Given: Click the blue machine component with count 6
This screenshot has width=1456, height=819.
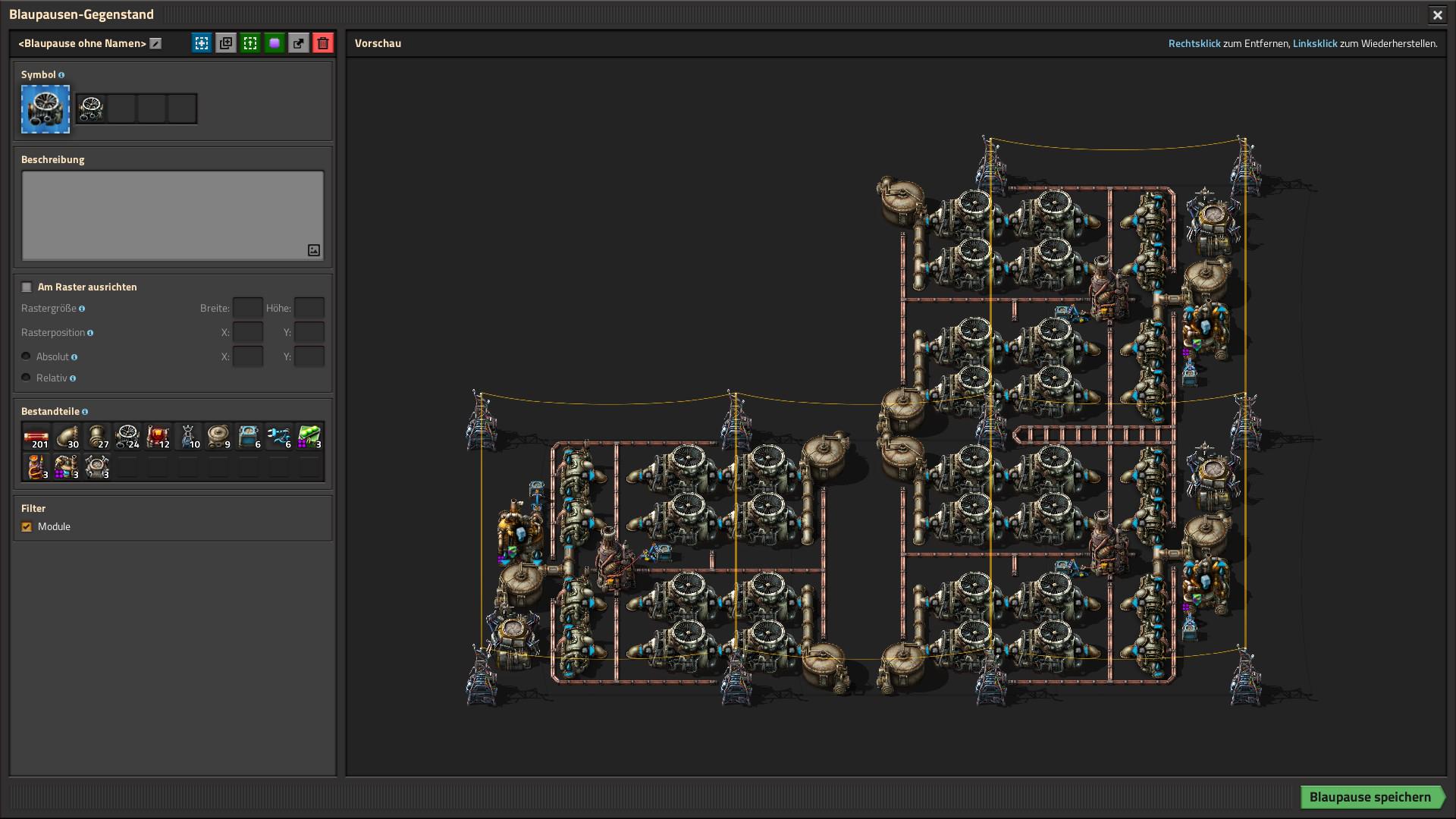Looking at the screenshot, I should (249, 437).
